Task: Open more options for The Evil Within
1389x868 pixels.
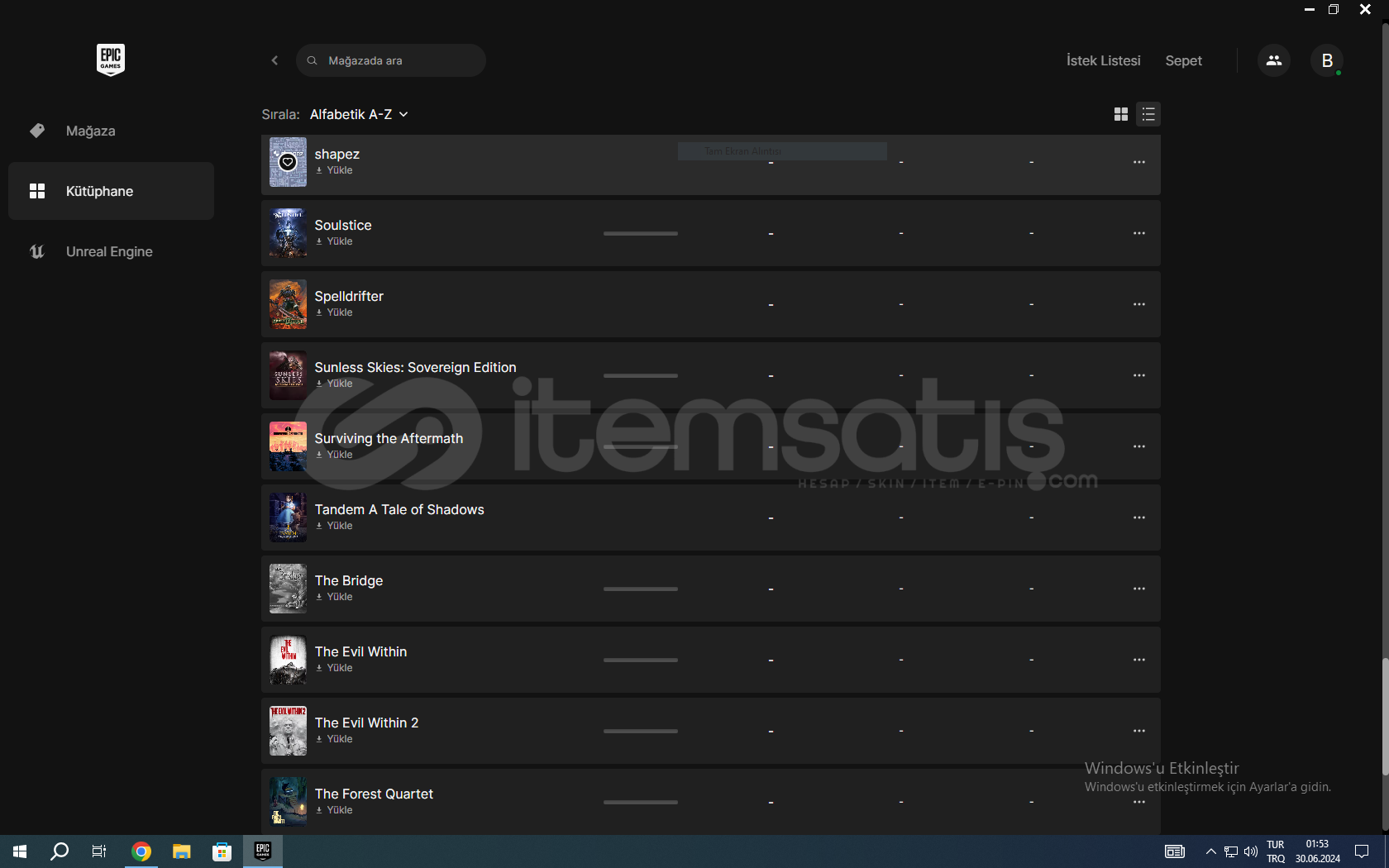Action: (x=1139, y=660)
